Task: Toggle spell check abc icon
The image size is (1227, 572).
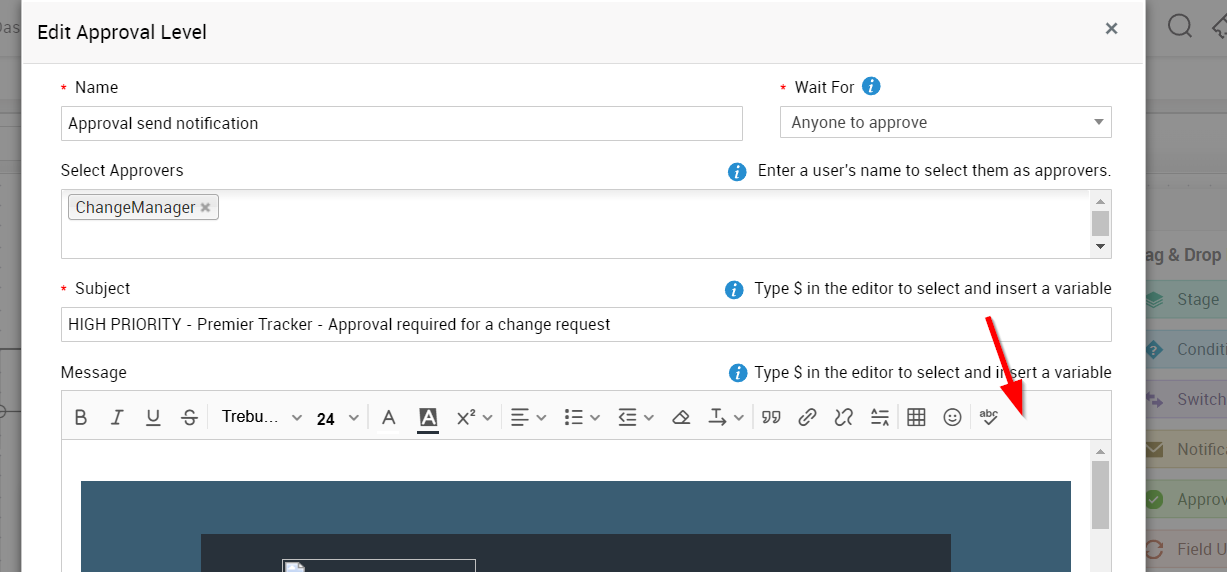Action: 989,417
